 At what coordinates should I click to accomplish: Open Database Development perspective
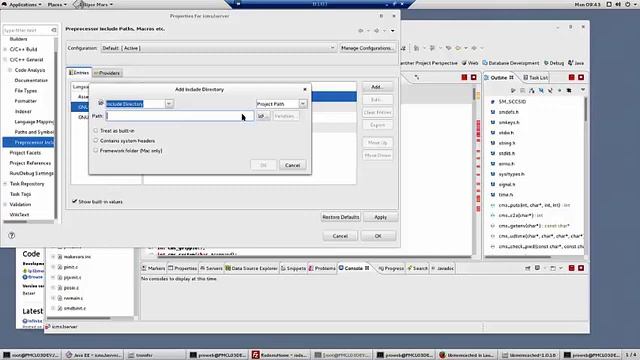[x=511, y=63]
